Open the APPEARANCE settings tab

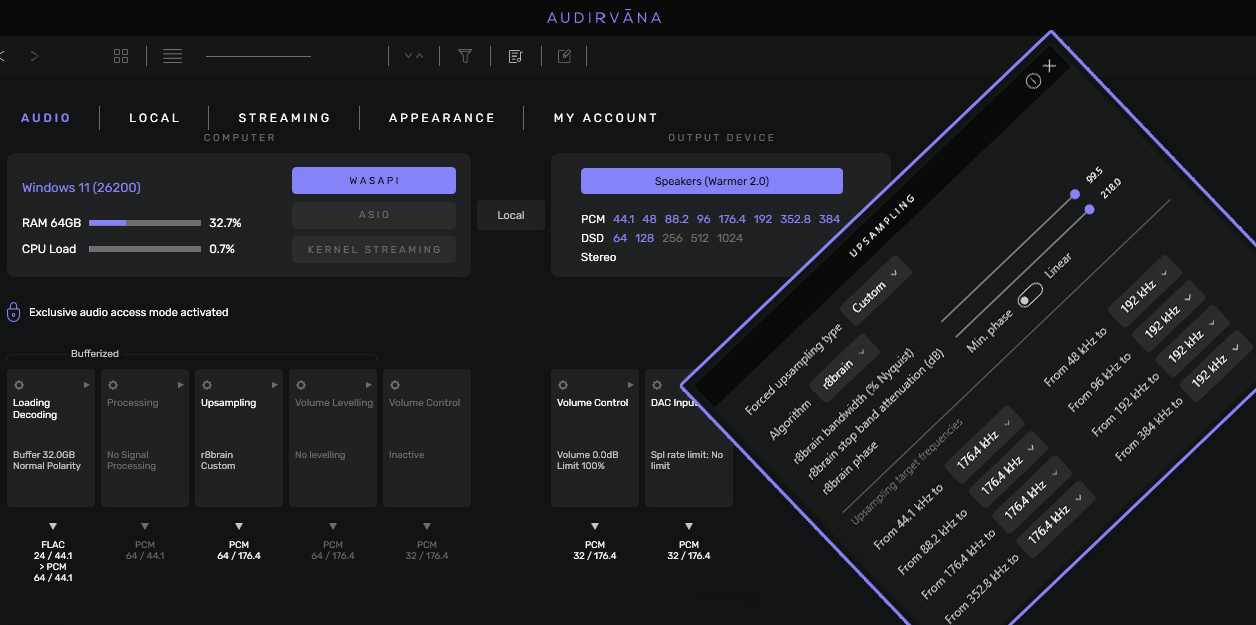pos(442,118)
